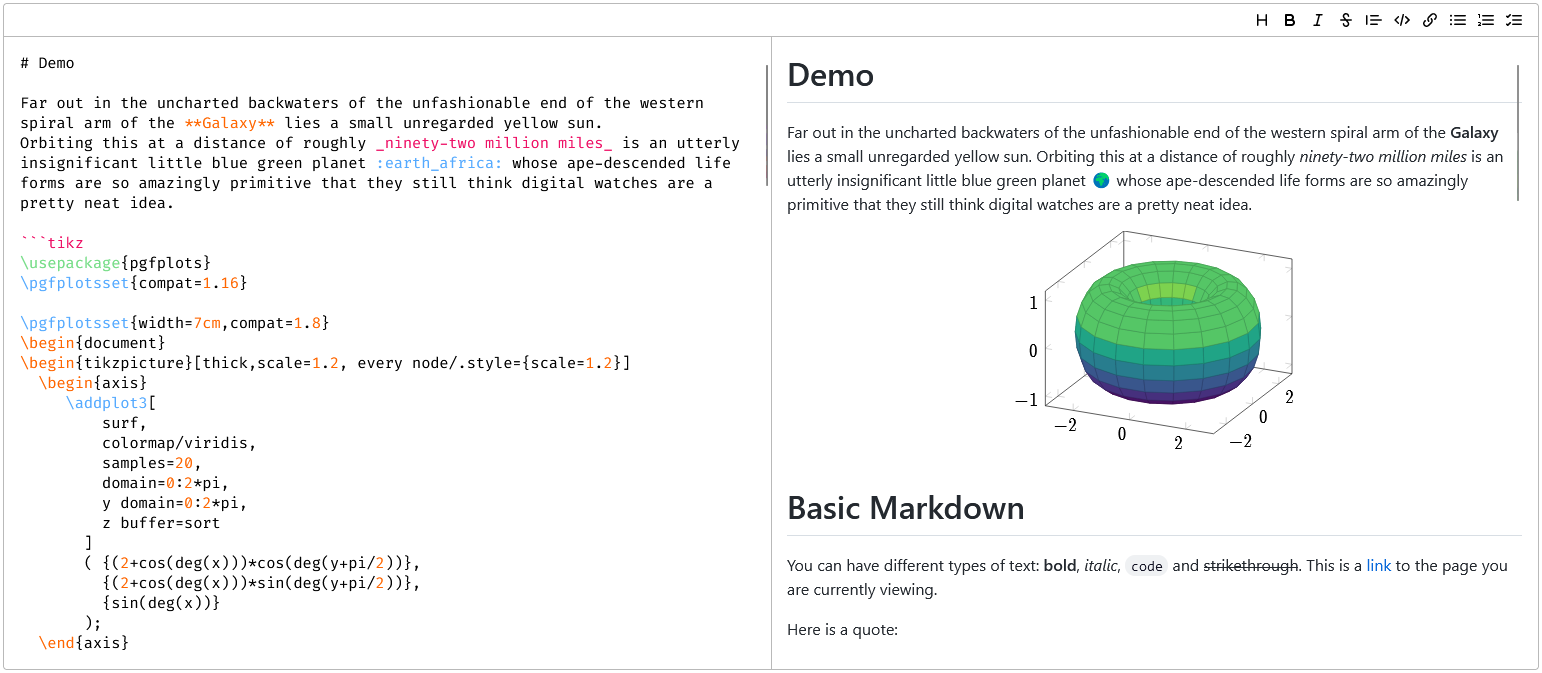The image size is (1542, 673).
Task: Open the blue "link" hyperlink in the preview
Action: coord(1378,566)
